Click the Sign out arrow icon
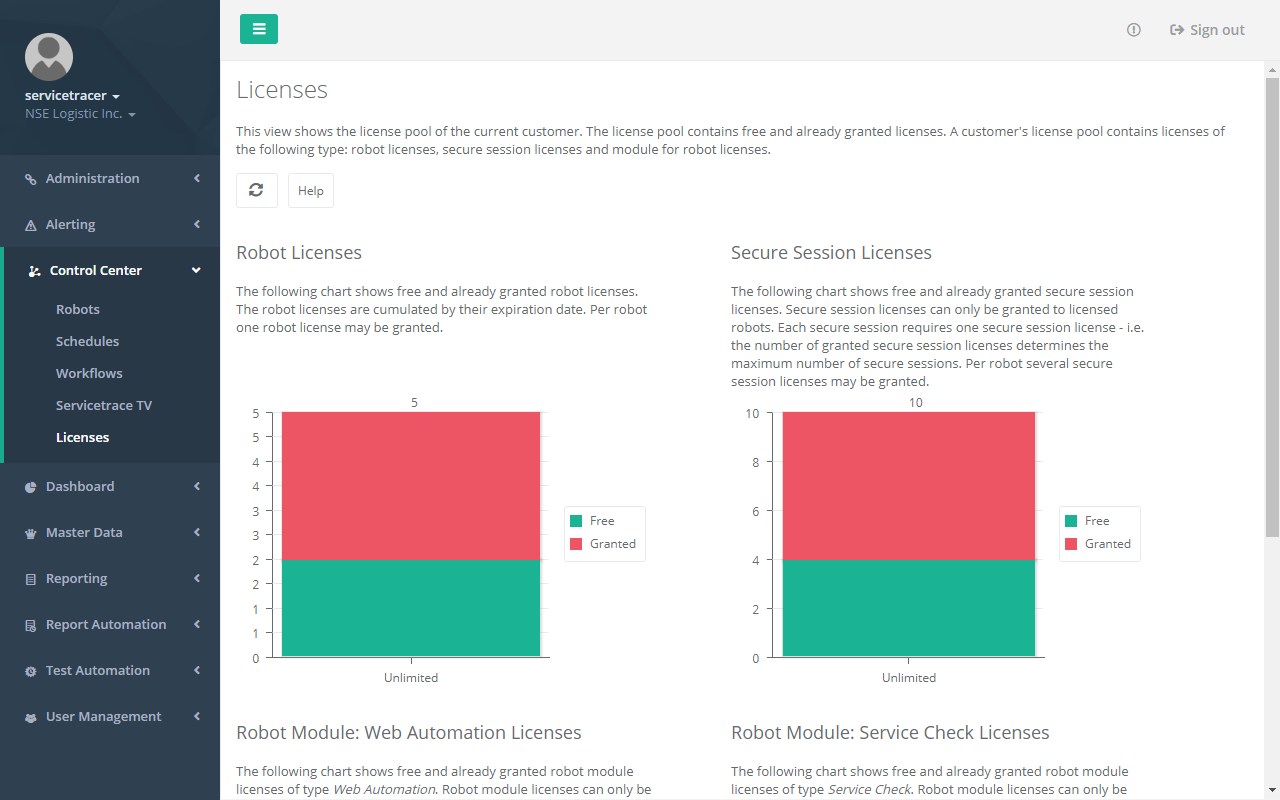This screenshot has height=800, width=1280. coord(1177,30)
